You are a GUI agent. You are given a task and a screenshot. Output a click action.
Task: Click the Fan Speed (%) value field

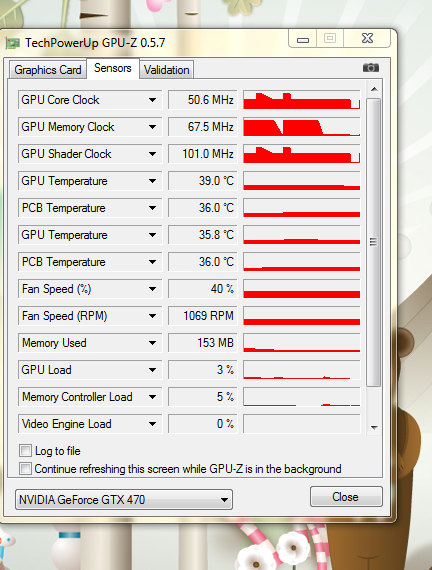click(x=203, y=289)
